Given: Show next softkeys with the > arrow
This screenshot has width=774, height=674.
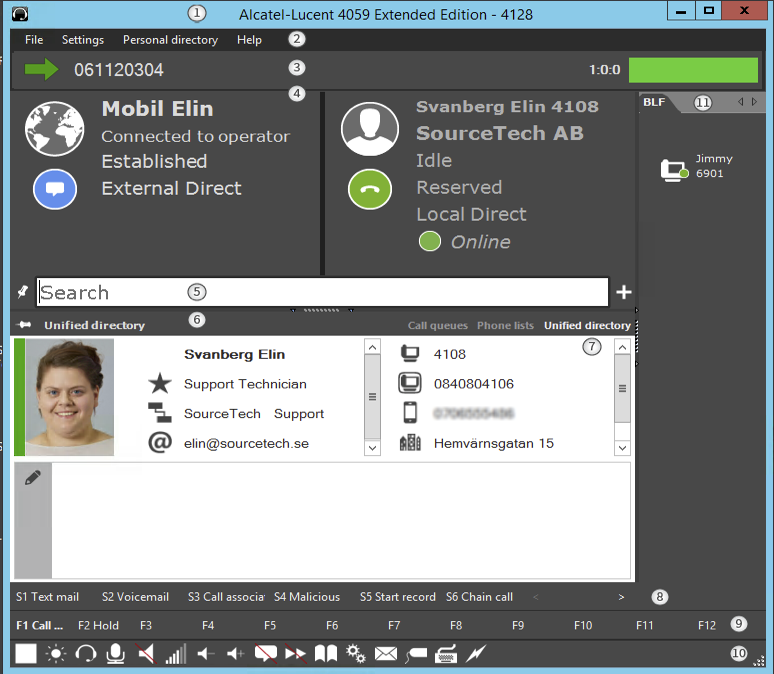Looking at the screenshot, I should pyautogui.click(x=621, y=597).
